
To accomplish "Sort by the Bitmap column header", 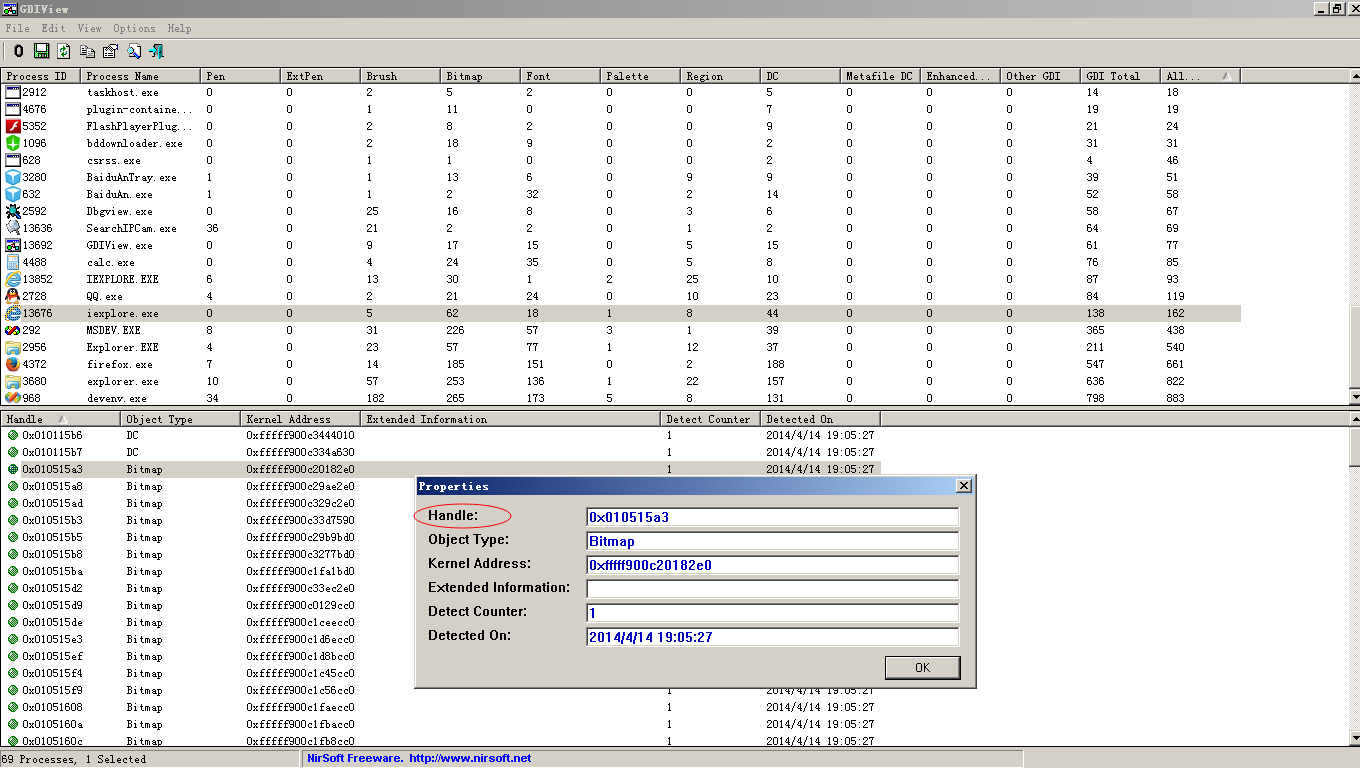I will (x=481, y=76).
